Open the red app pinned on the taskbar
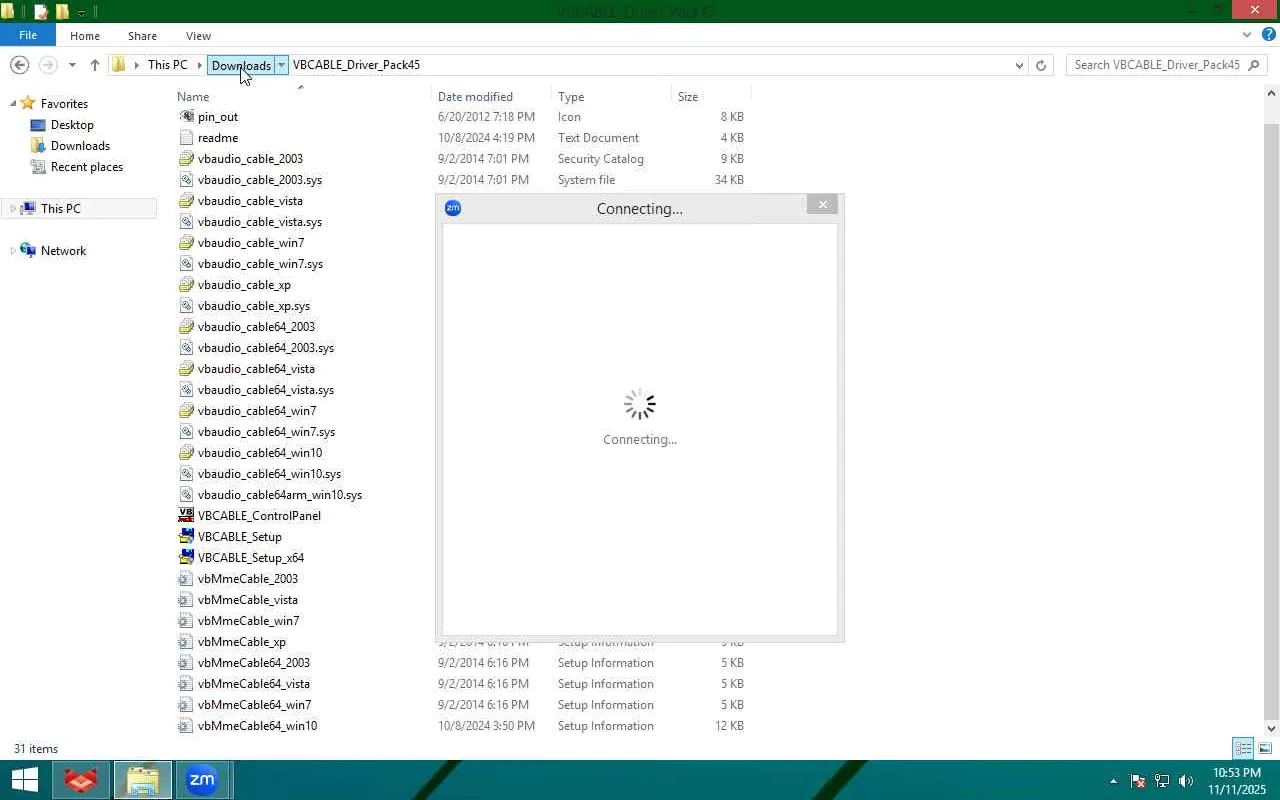The height and width of the screenshot is (800, 1280). pos(81,780)
